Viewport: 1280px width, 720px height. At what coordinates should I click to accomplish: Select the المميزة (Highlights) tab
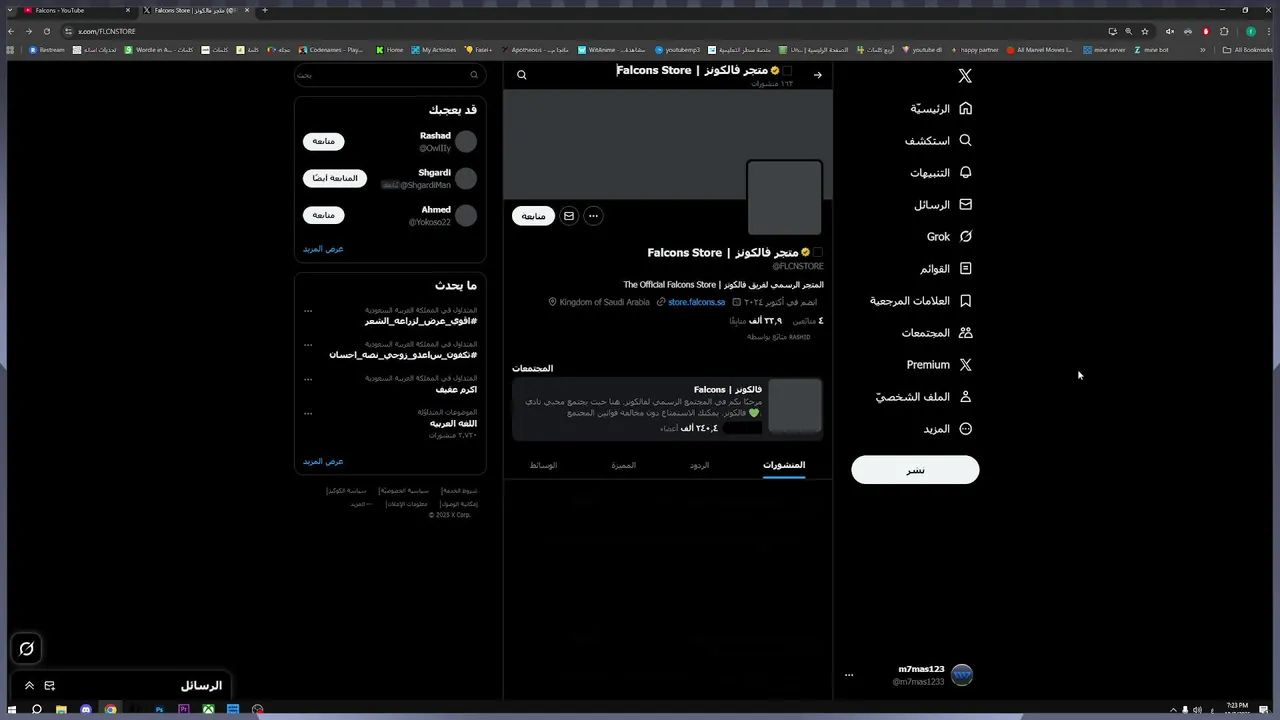(623, 465)
